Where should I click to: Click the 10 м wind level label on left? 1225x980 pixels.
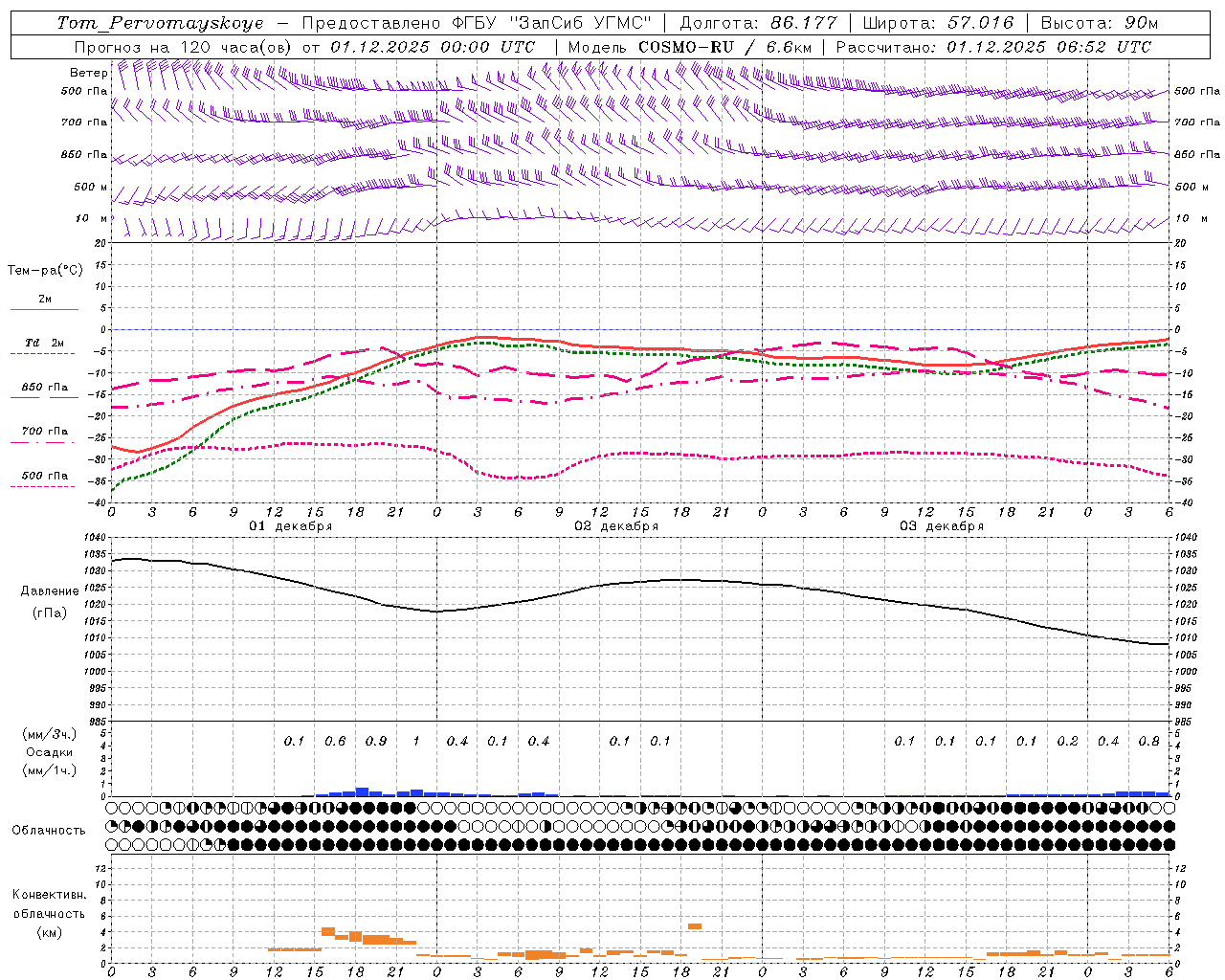tap(91, 219)
